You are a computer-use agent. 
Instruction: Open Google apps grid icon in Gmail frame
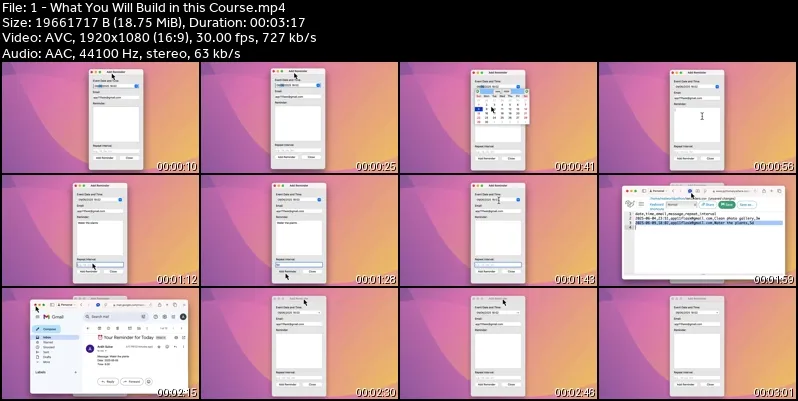pos(174,317)
